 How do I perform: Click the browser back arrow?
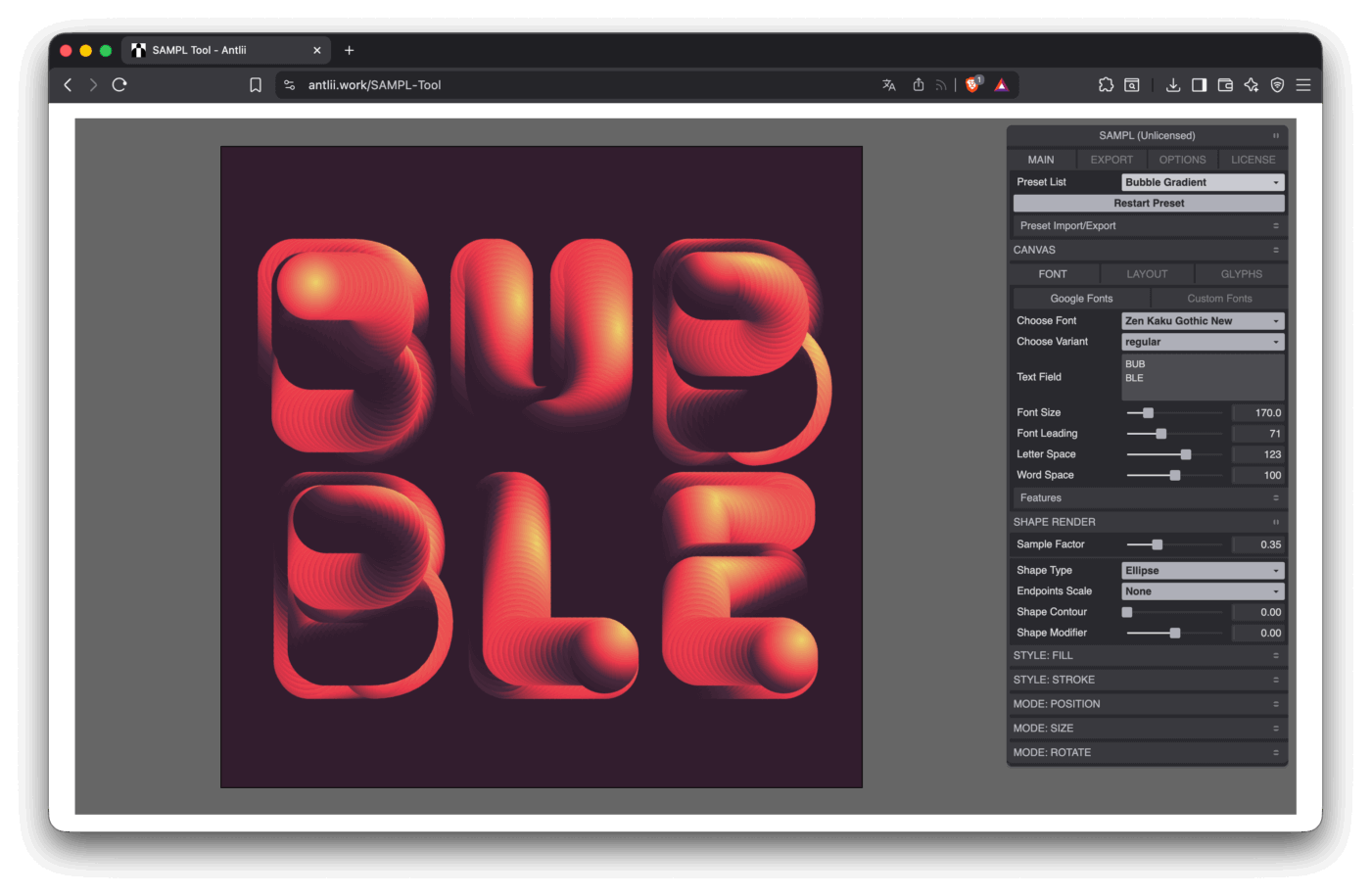click(68, 85)
